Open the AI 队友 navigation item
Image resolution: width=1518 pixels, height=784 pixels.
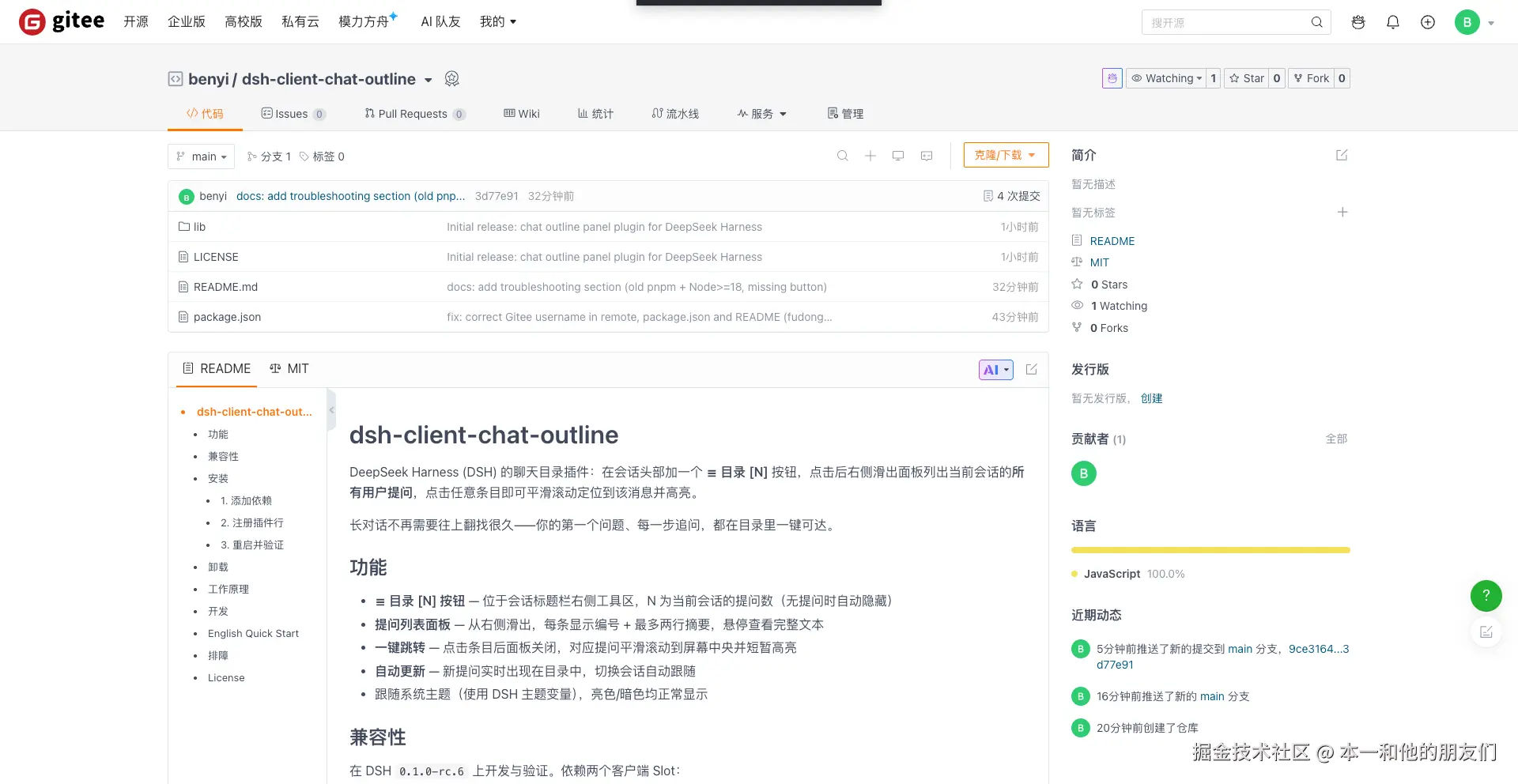440,21
